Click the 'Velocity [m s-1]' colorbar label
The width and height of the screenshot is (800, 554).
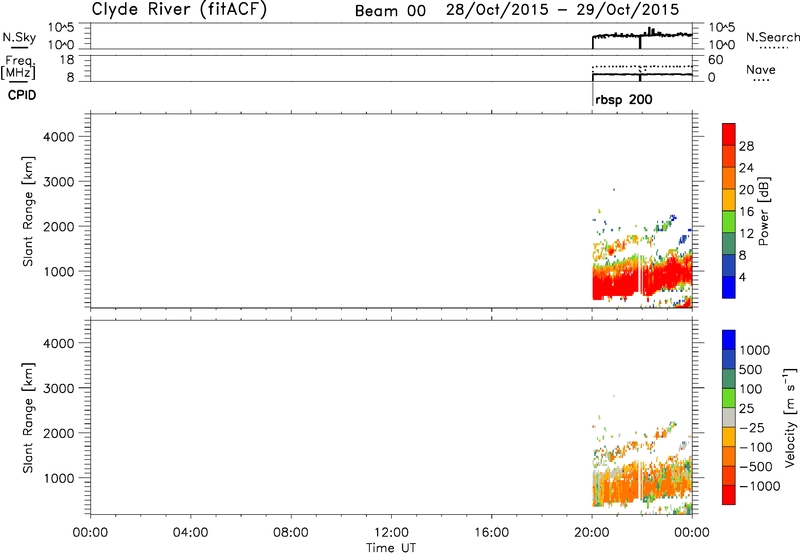pyautogui.click(x=790, y=417)
